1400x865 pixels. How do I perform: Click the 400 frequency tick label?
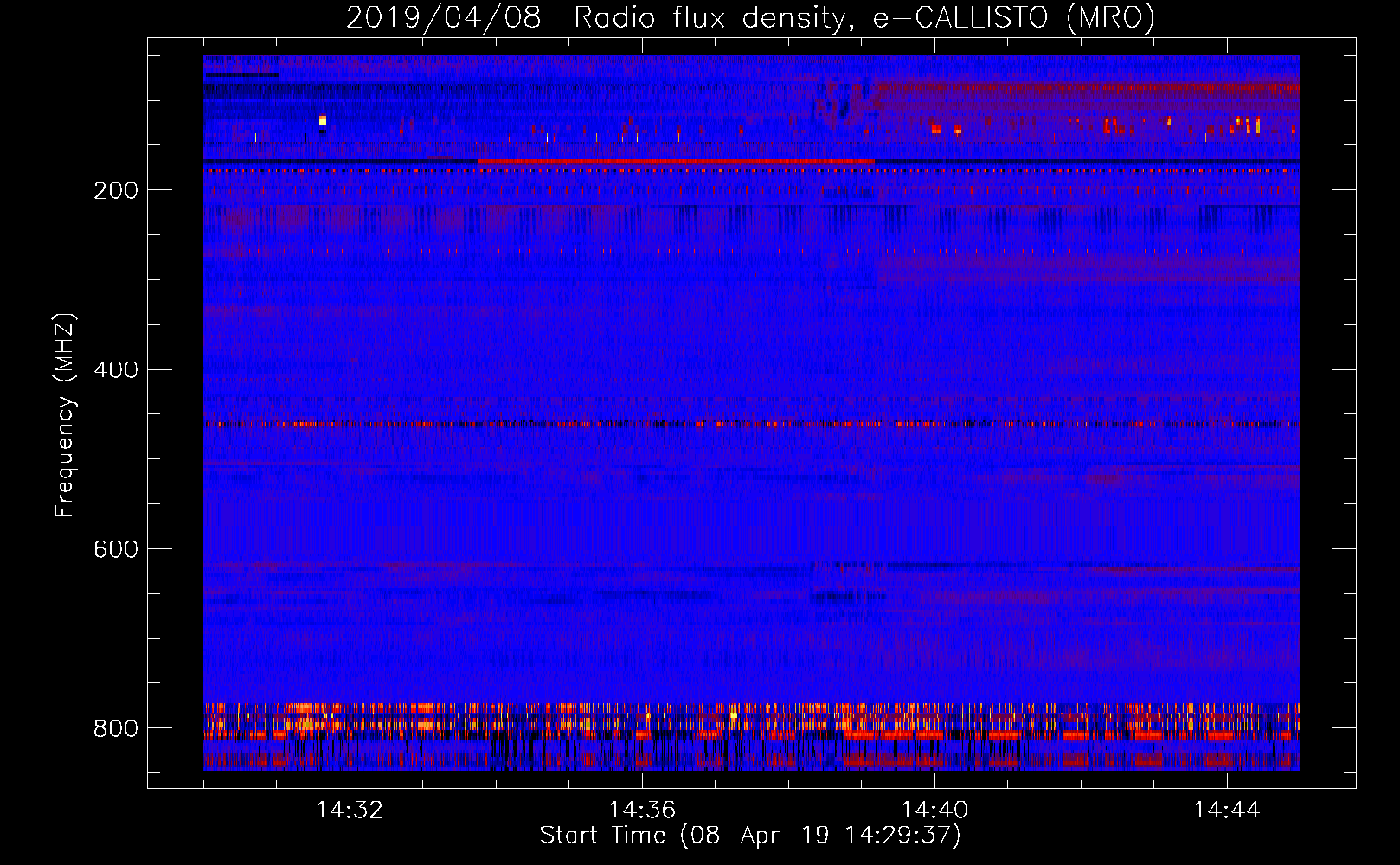click(116, 370)
